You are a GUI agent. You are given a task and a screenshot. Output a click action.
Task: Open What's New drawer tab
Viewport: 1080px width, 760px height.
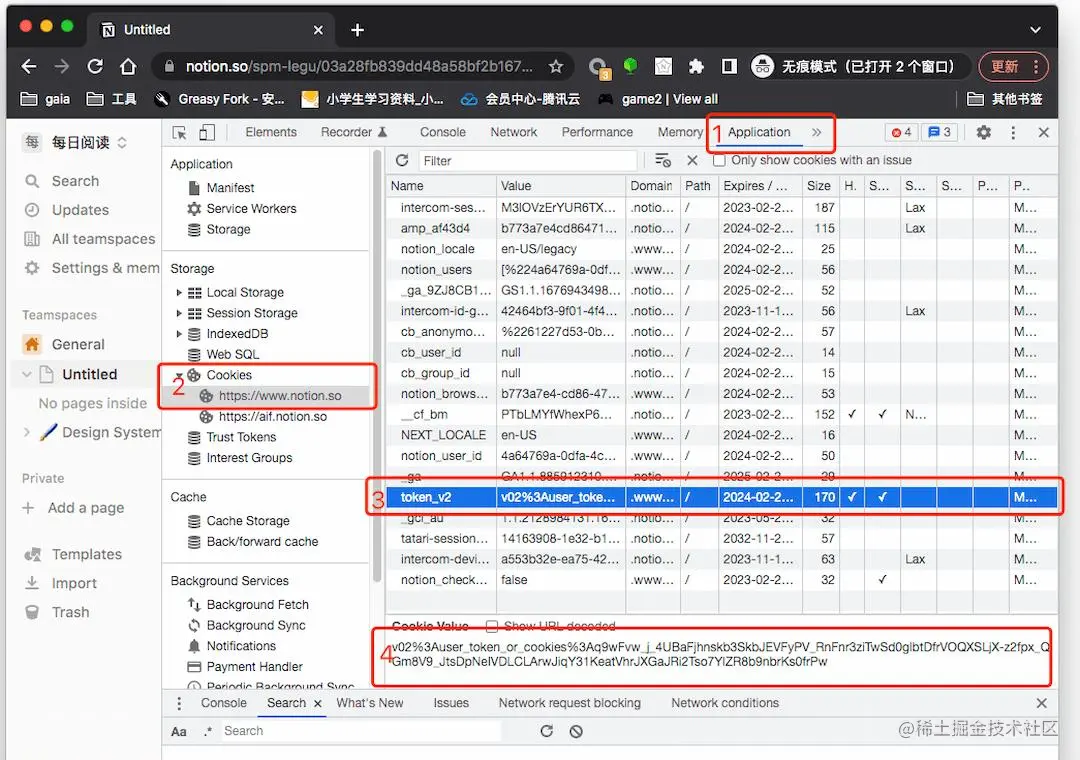[369, 703]
